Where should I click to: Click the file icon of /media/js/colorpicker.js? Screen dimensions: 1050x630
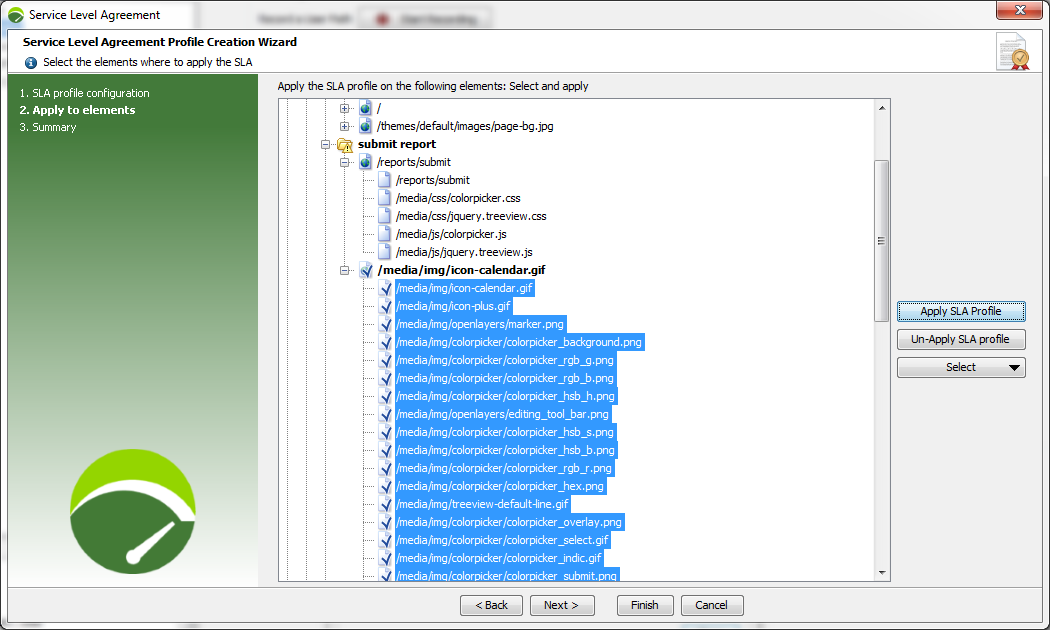coord(384,234)
